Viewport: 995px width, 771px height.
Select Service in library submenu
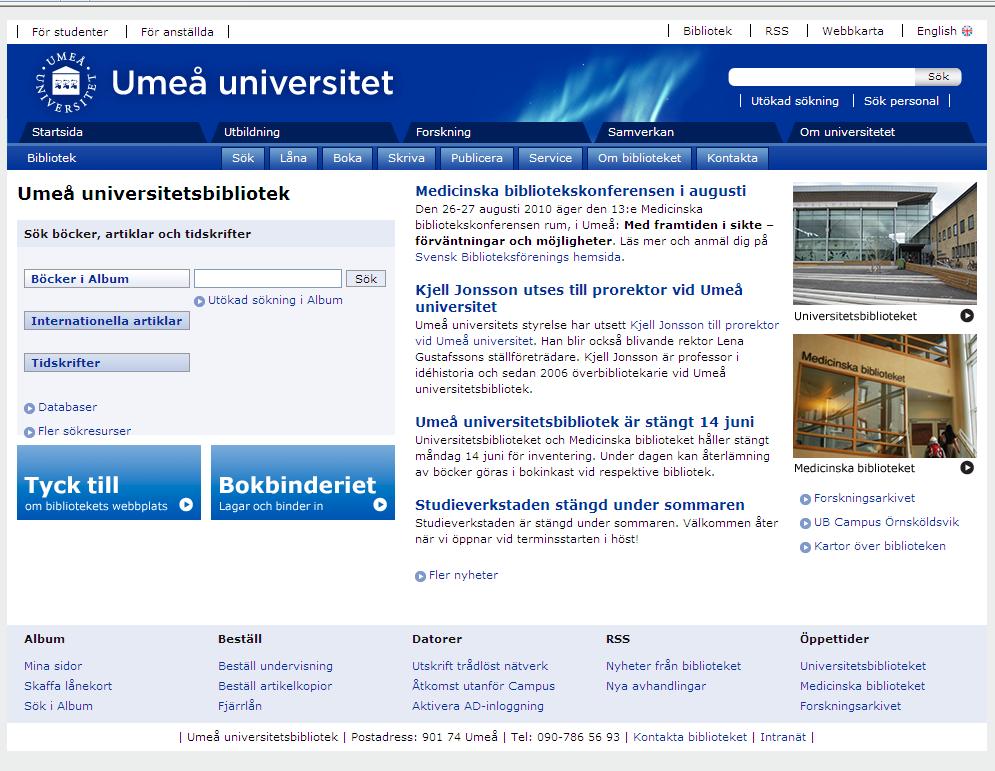coord(550,158)
